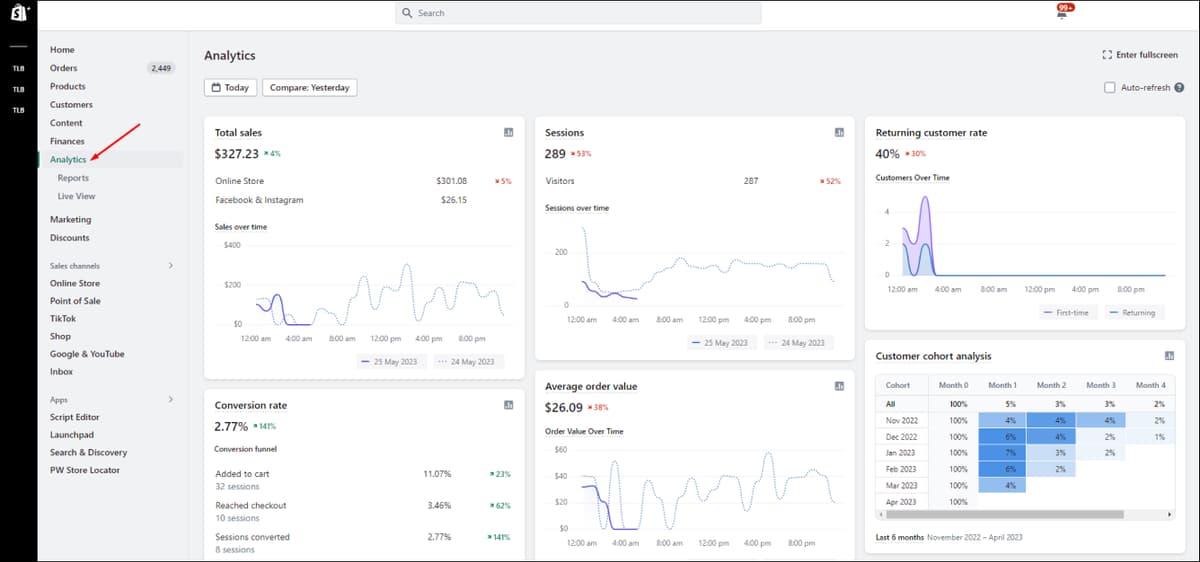Click the Enter fullscreen button
This screenshot has width=1200, height=562.
pyautogui.click(x=1139, y=55)
